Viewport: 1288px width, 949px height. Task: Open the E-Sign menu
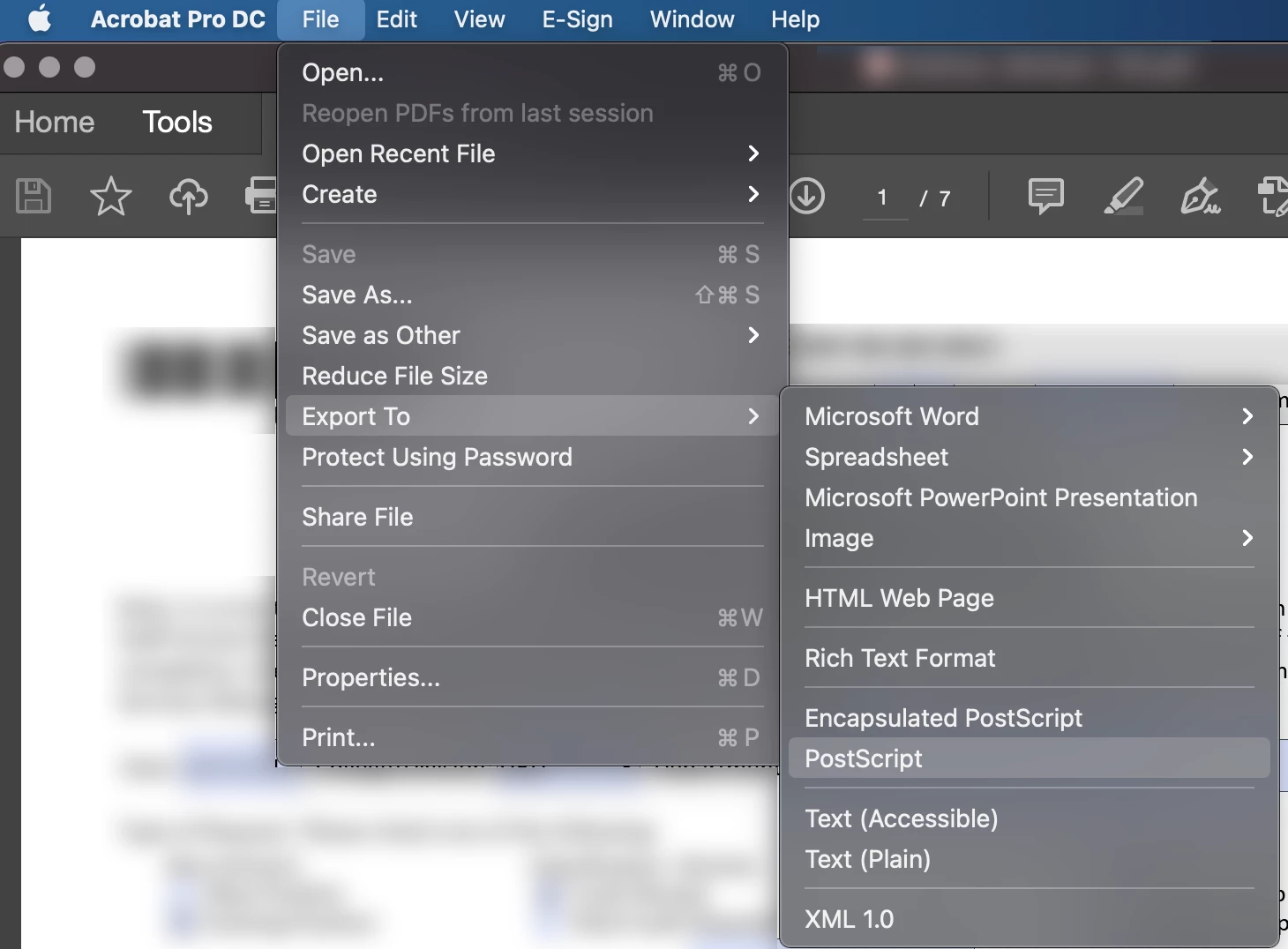click(577, 19)
